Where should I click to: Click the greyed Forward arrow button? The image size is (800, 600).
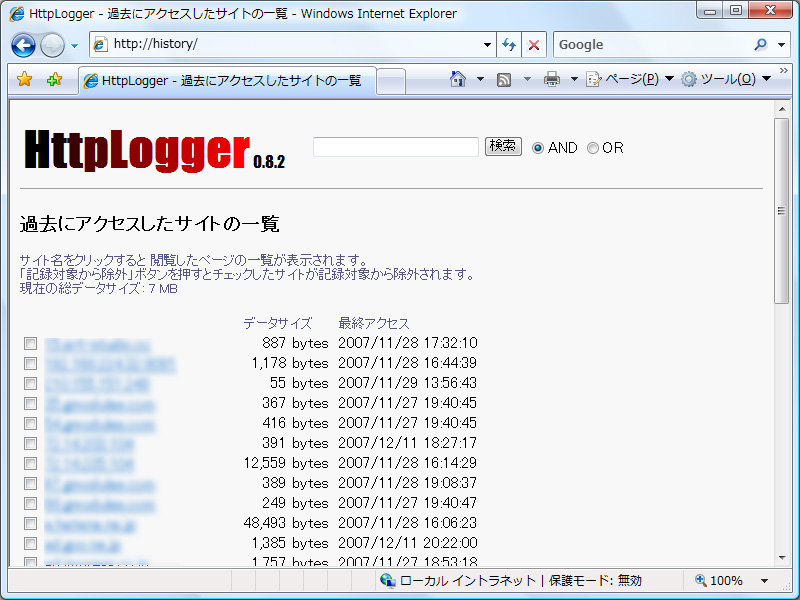coord(52,45)
